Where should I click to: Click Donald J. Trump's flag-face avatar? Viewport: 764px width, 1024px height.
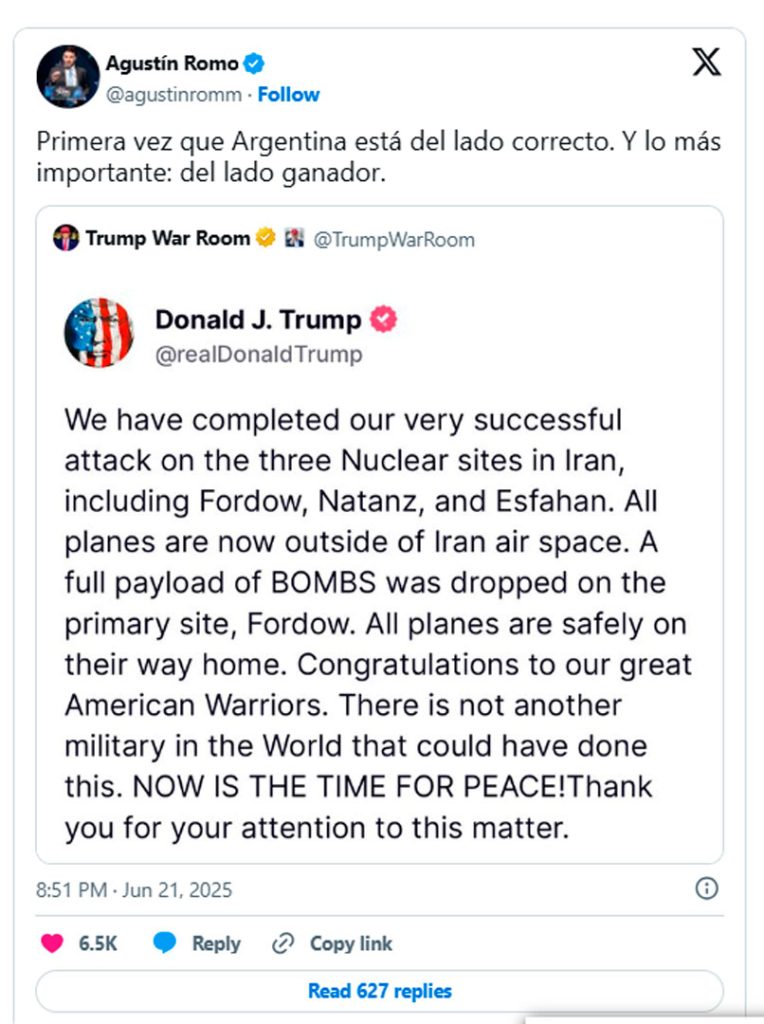pos(99,332)
